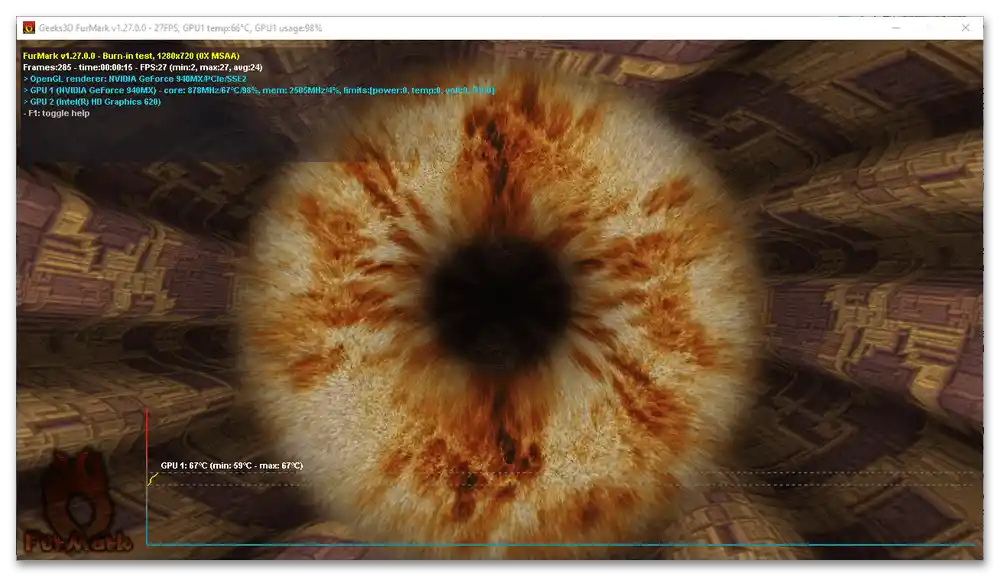The width and height of the screenshot is (1000, 577).
Task: Click 'FurMark v1.27.0.0 - Burn-in test' header line
Action: pyautogui.click(x=131, y=56)
